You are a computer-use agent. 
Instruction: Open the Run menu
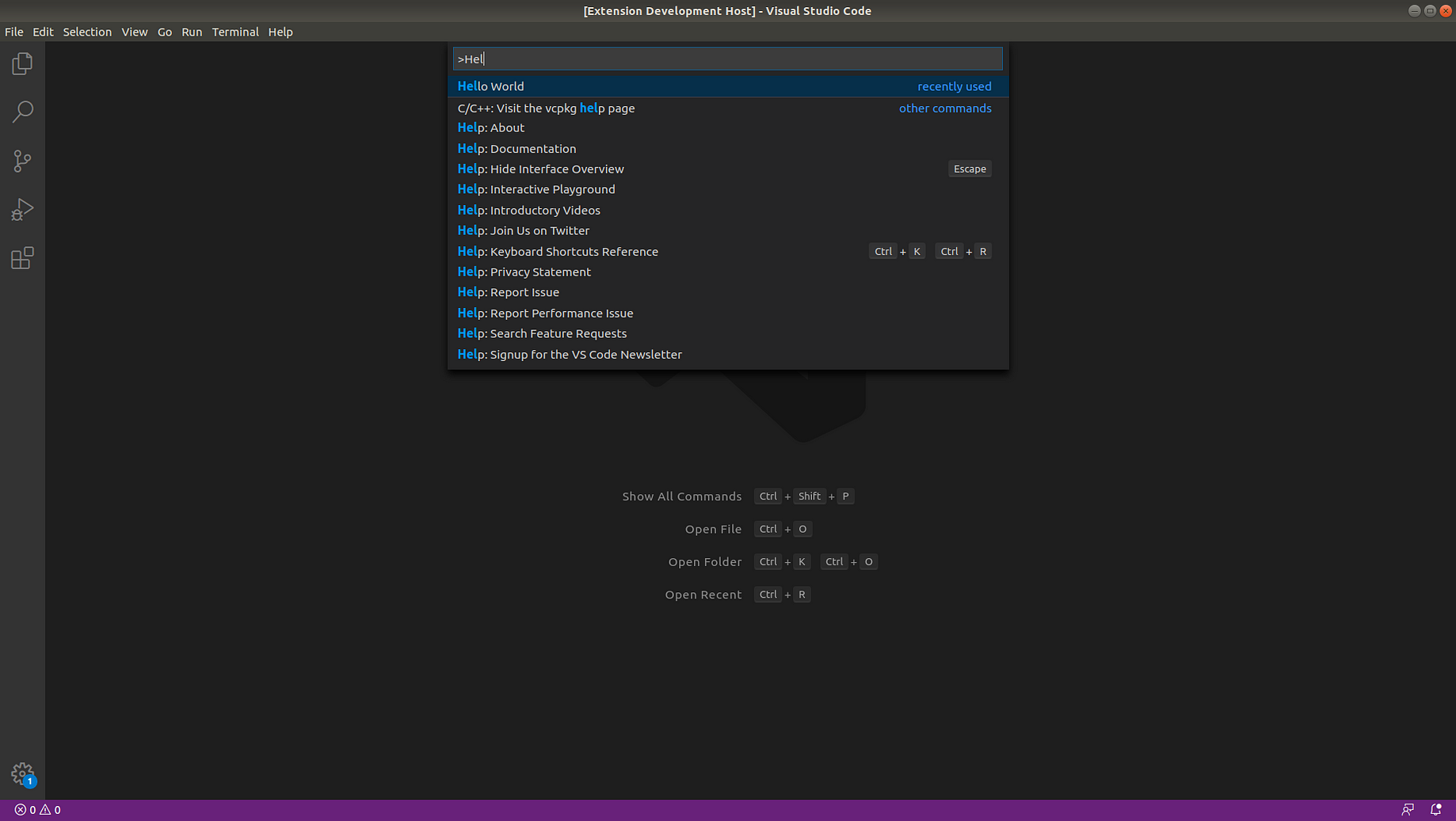pyautogui.click(x=192, y=32)
